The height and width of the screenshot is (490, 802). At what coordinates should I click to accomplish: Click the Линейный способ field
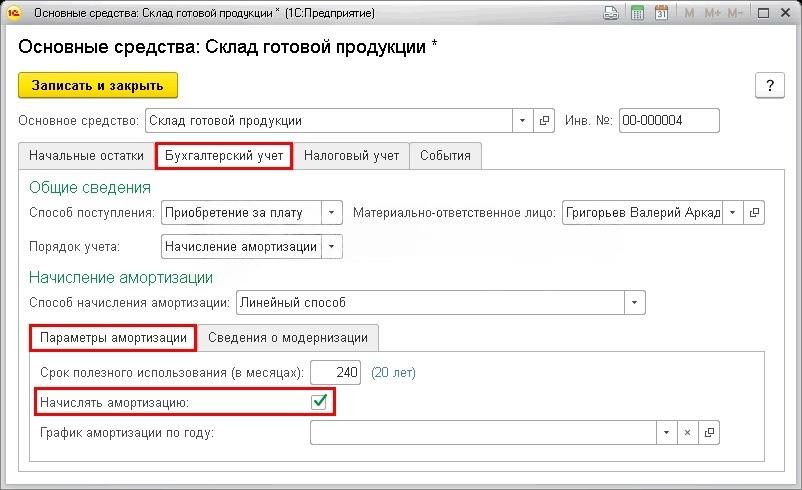(x=430, y=302)
